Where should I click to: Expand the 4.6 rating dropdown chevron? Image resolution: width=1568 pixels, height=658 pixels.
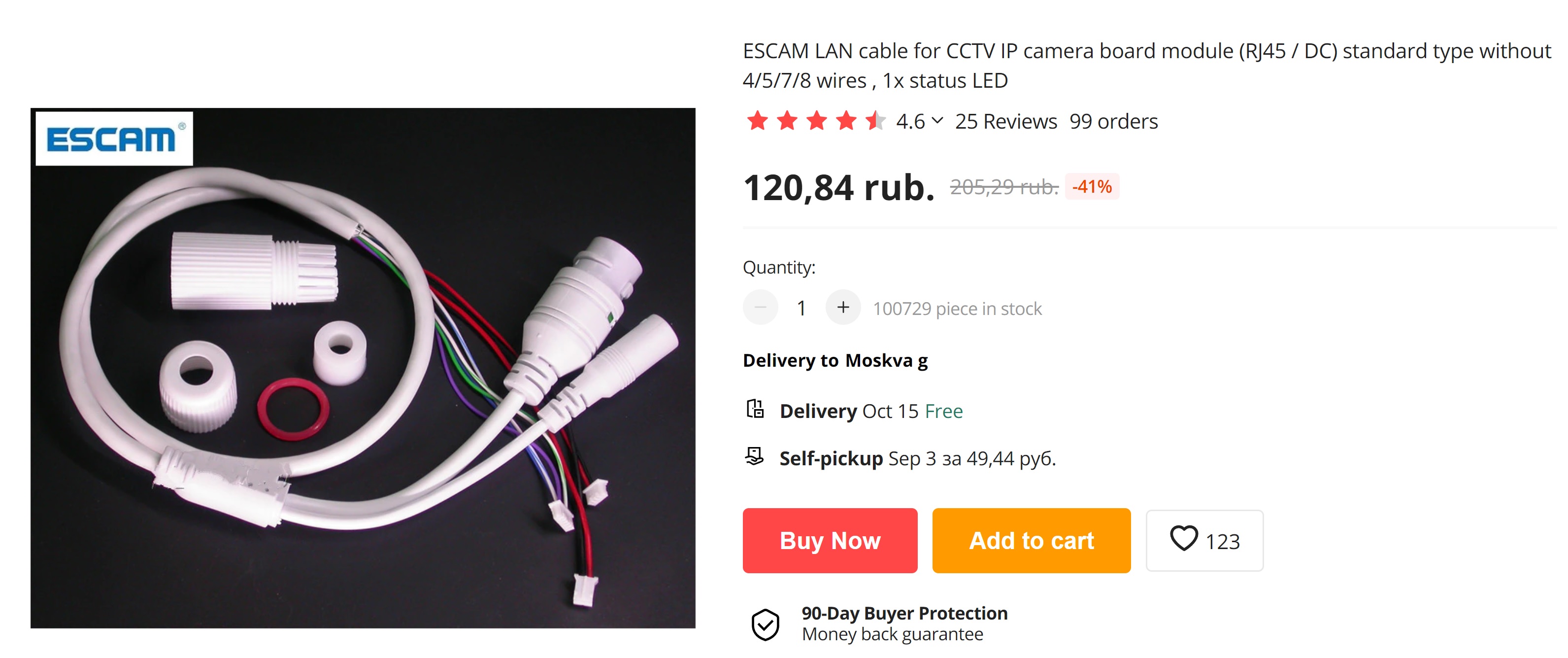(x=937, y=120)
